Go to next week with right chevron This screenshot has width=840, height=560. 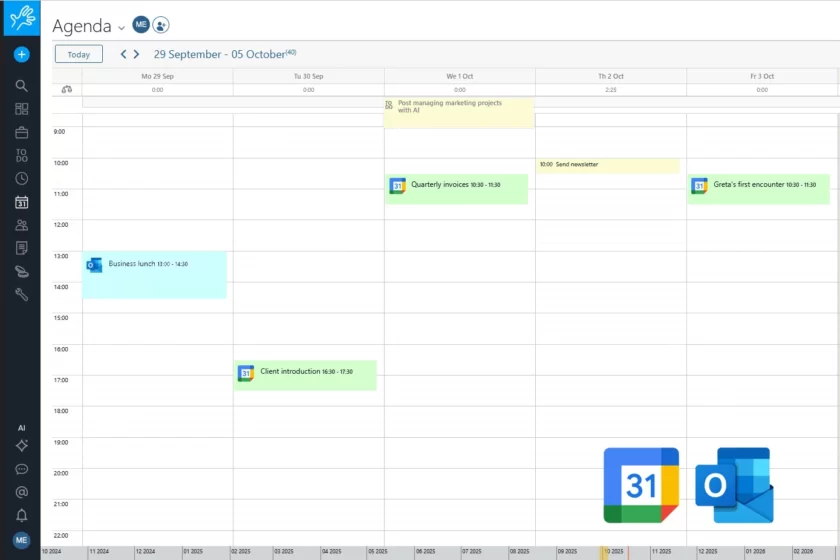click(137, 54)
